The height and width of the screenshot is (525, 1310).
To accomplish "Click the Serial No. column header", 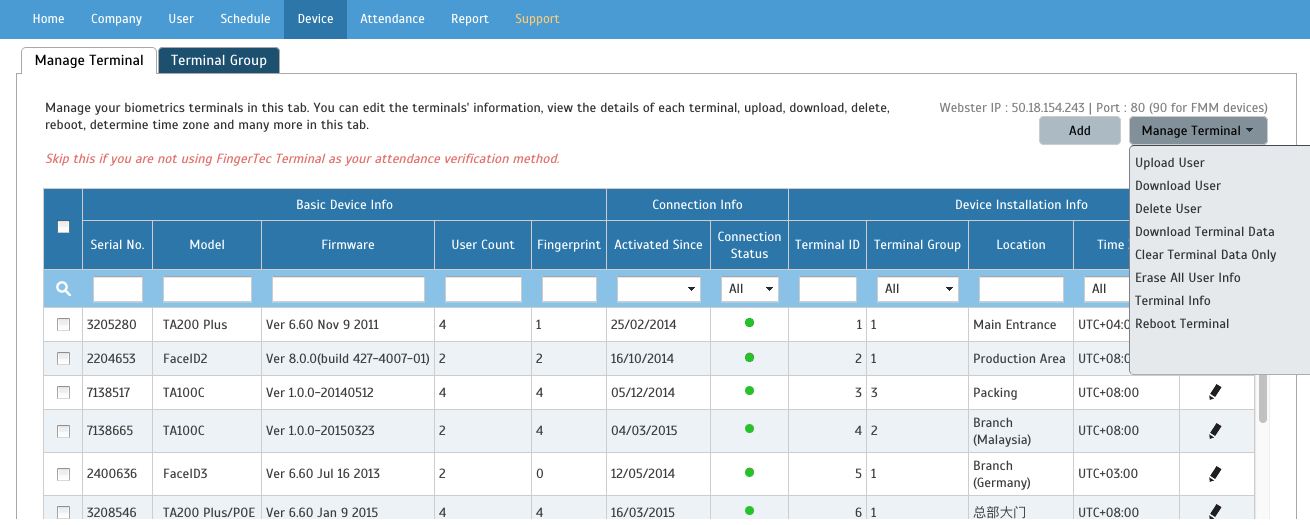I will pos(117,245).
